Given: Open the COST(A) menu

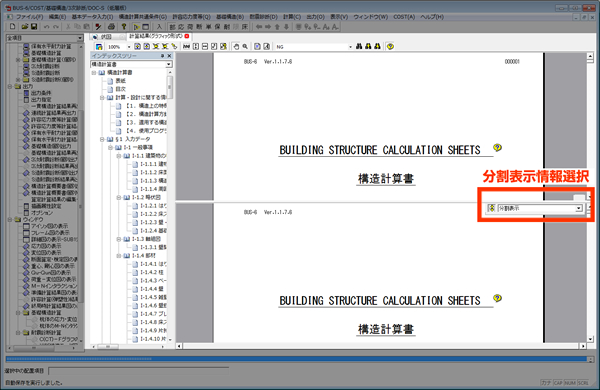Looking at the screenshot, I should coord(404,17).
